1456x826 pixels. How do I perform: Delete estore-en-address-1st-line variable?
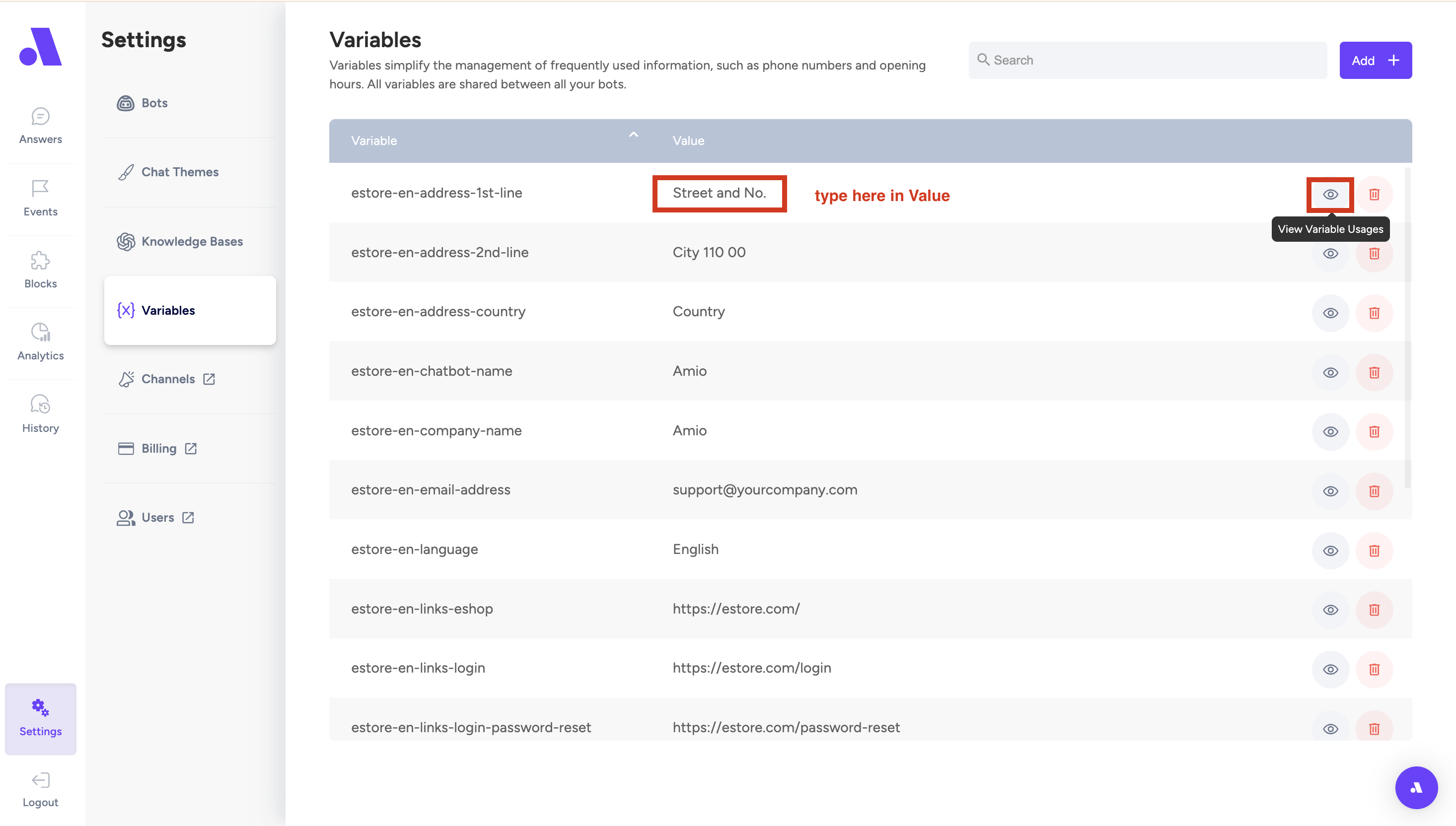pyautogui.click(x=1374, y=195)
